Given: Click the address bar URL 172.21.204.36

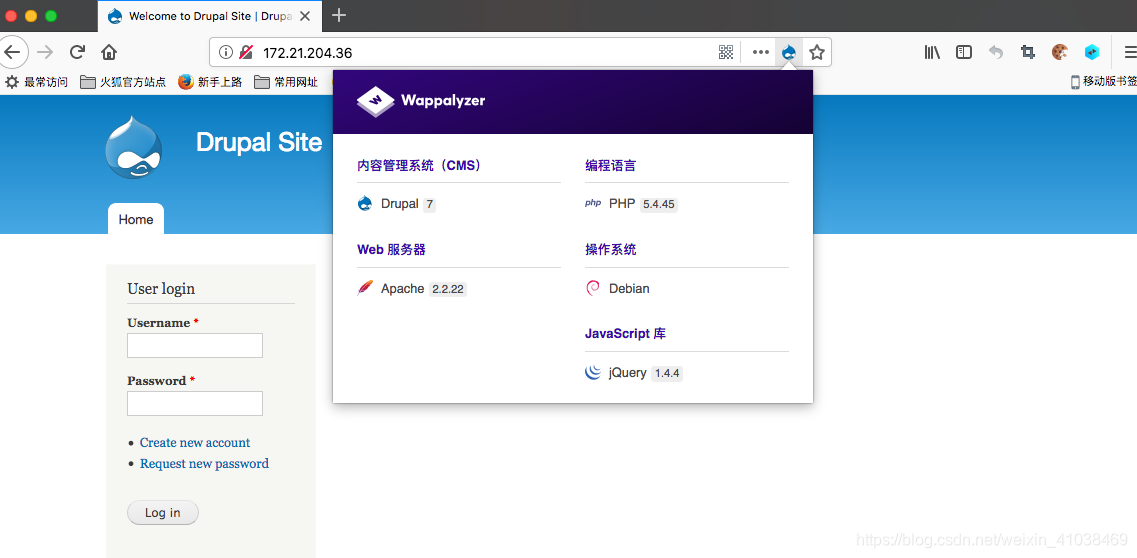Looking at the screenshot, I should click(307, 52).
